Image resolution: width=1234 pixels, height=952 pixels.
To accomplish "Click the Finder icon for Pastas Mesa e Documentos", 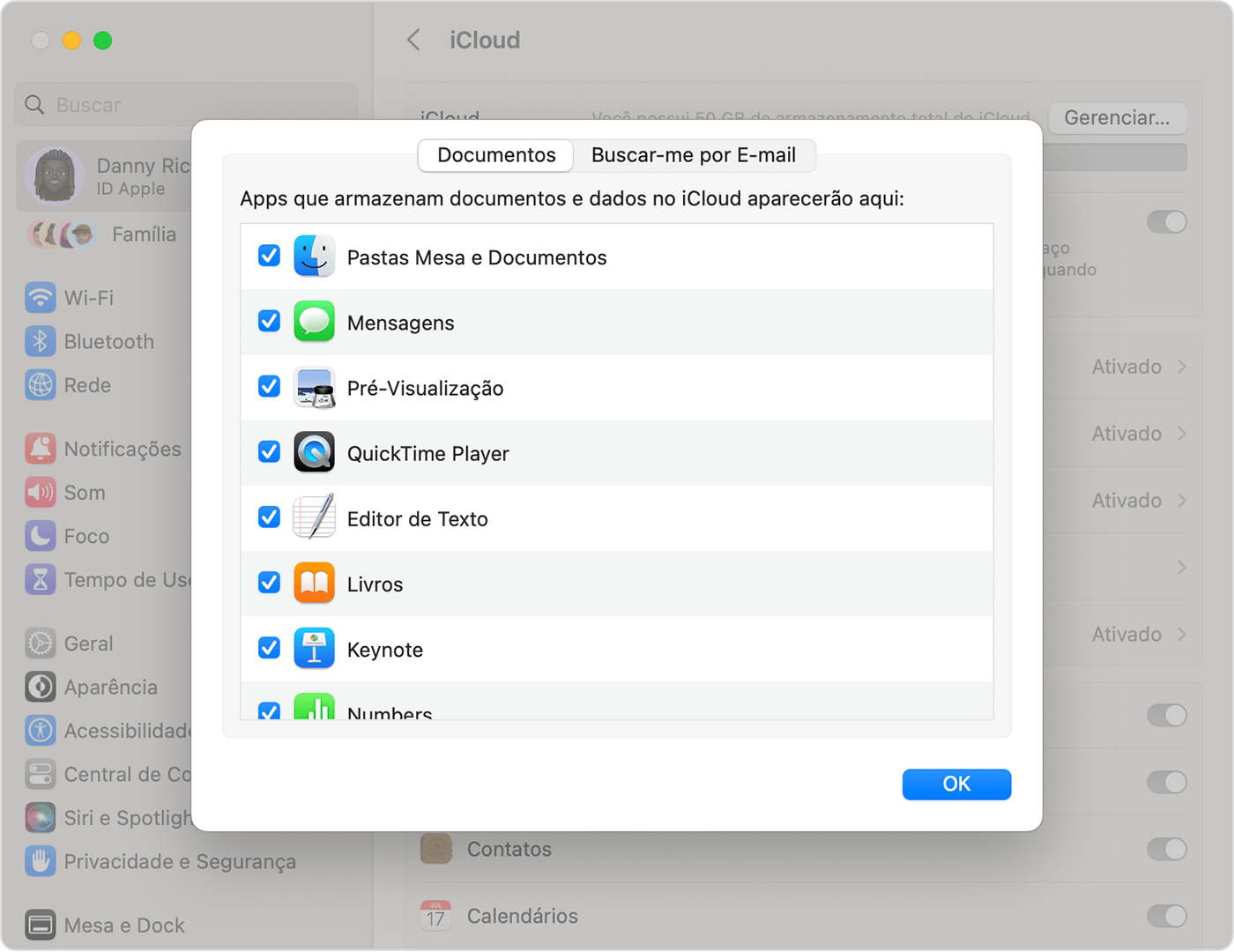I will [314, 257].
